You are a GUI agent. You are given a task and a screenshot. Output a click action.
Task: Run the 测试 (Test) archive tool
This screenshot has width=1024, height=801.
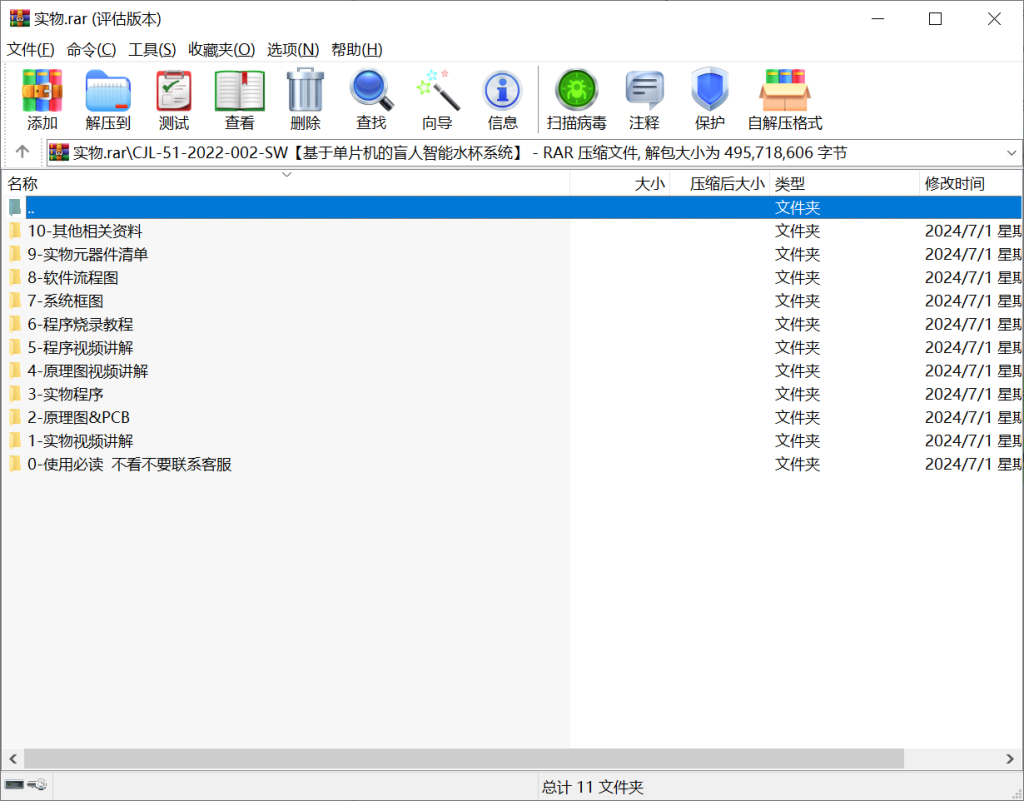point(174,100)
